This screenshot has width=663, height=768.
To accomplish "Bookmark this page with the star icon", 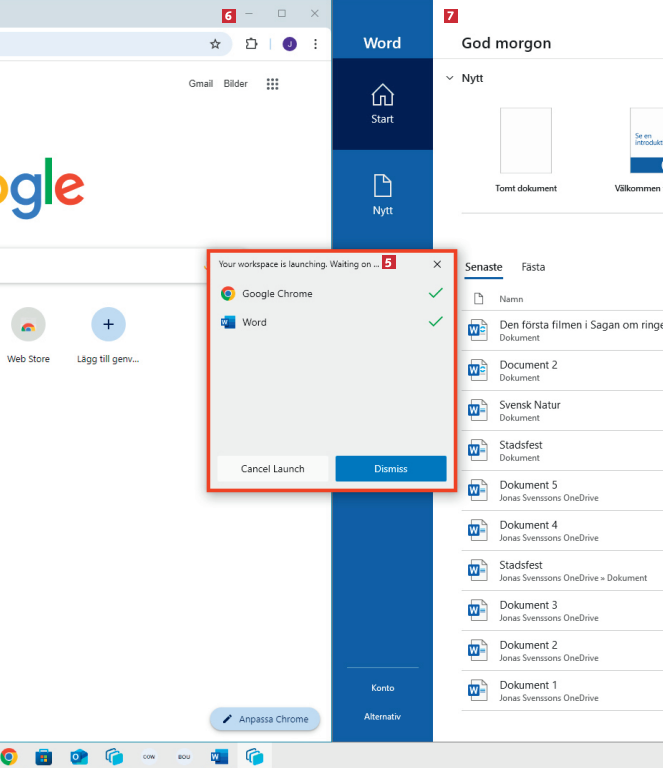I will pyautogui.click(x=214, y=44).
